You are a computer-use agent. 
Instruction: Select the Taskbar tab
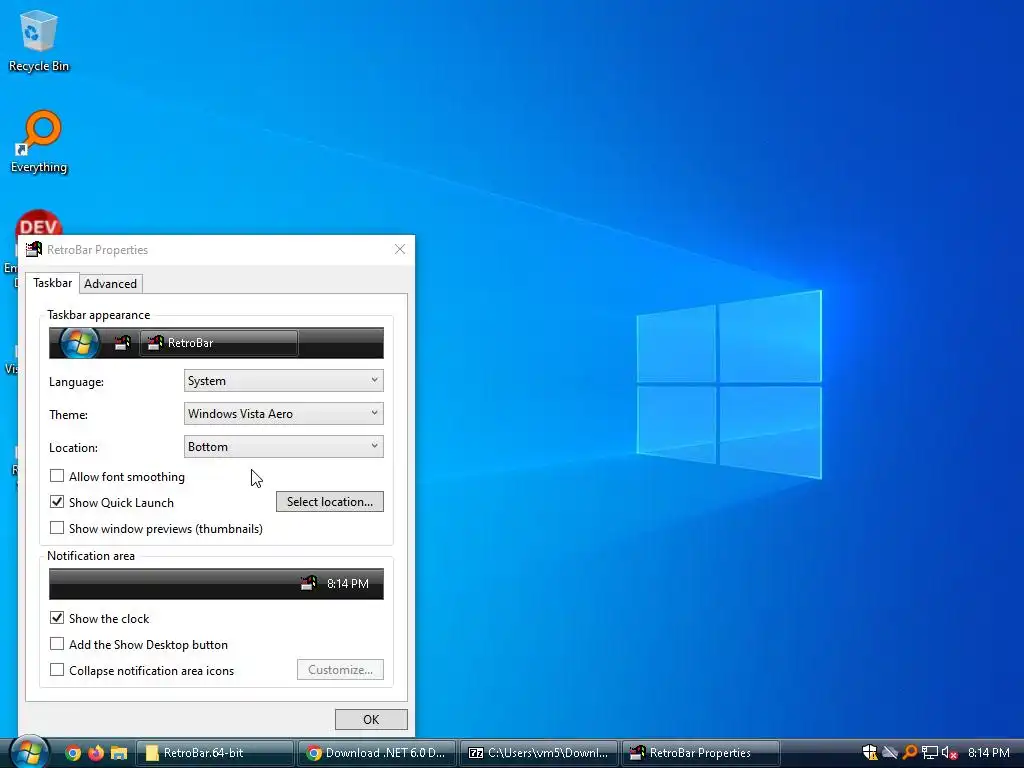pos(53,283)
